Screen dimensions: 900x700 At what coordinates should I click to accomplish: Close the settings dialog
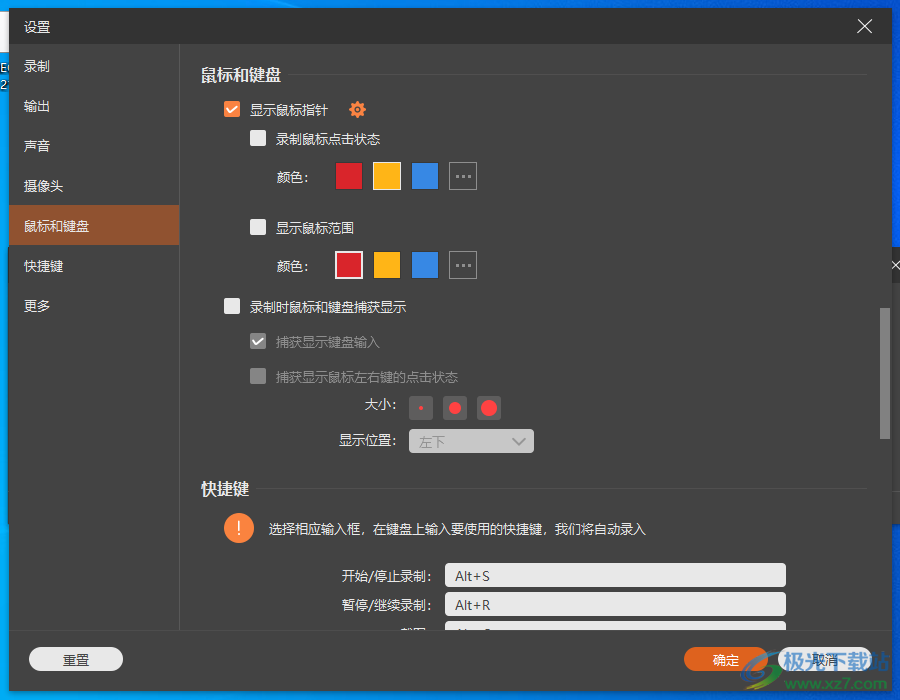tap(864, 26)
